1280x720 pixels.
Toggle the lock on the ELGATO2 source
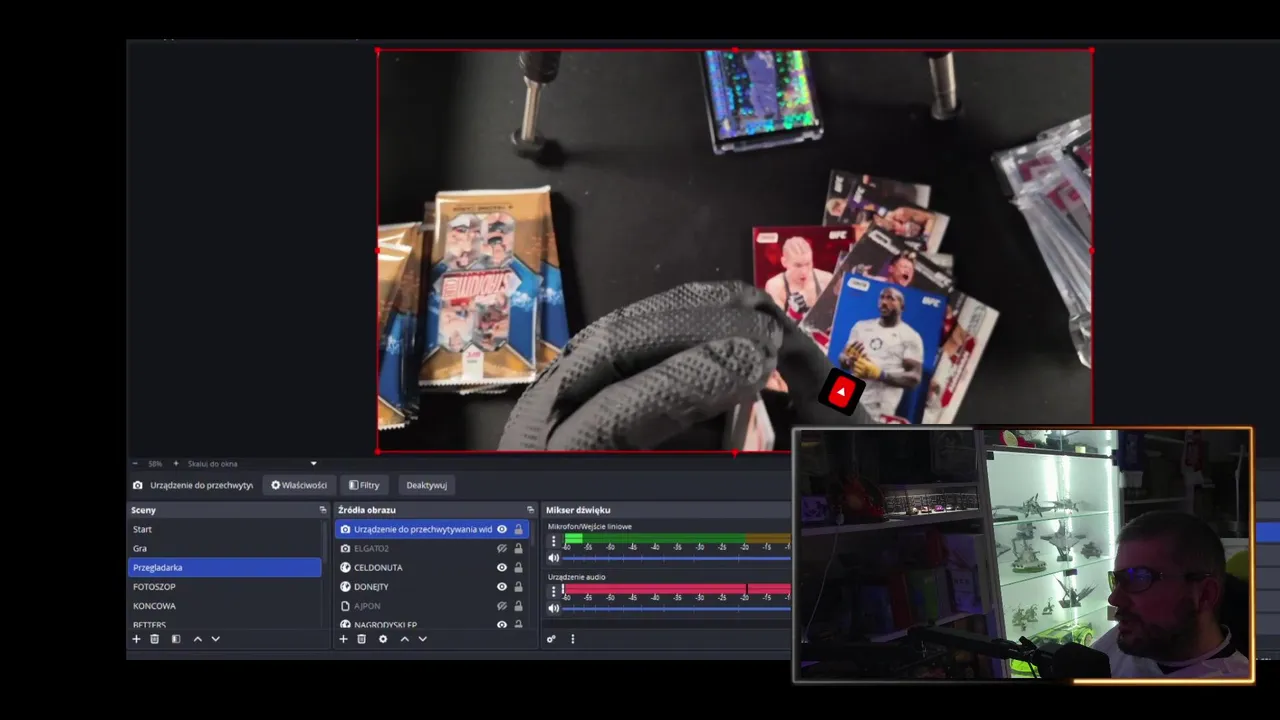518,548
